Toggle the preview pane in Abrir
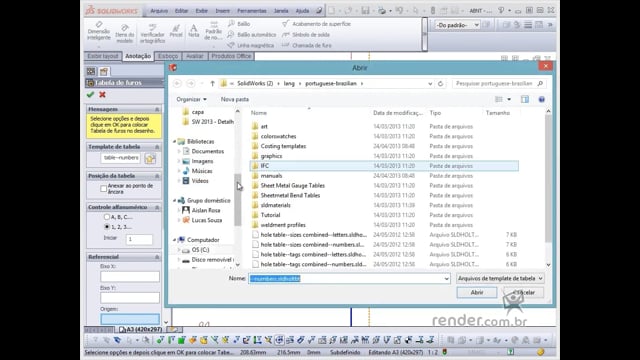The width and height of the screenshot is (640, 360). pos(524,99)
